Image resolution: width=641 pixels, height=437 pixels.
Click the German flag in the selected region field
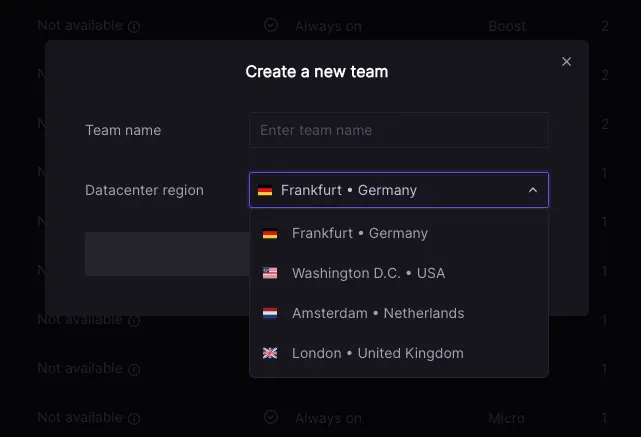pyautogui.click(x=265, y=190)
